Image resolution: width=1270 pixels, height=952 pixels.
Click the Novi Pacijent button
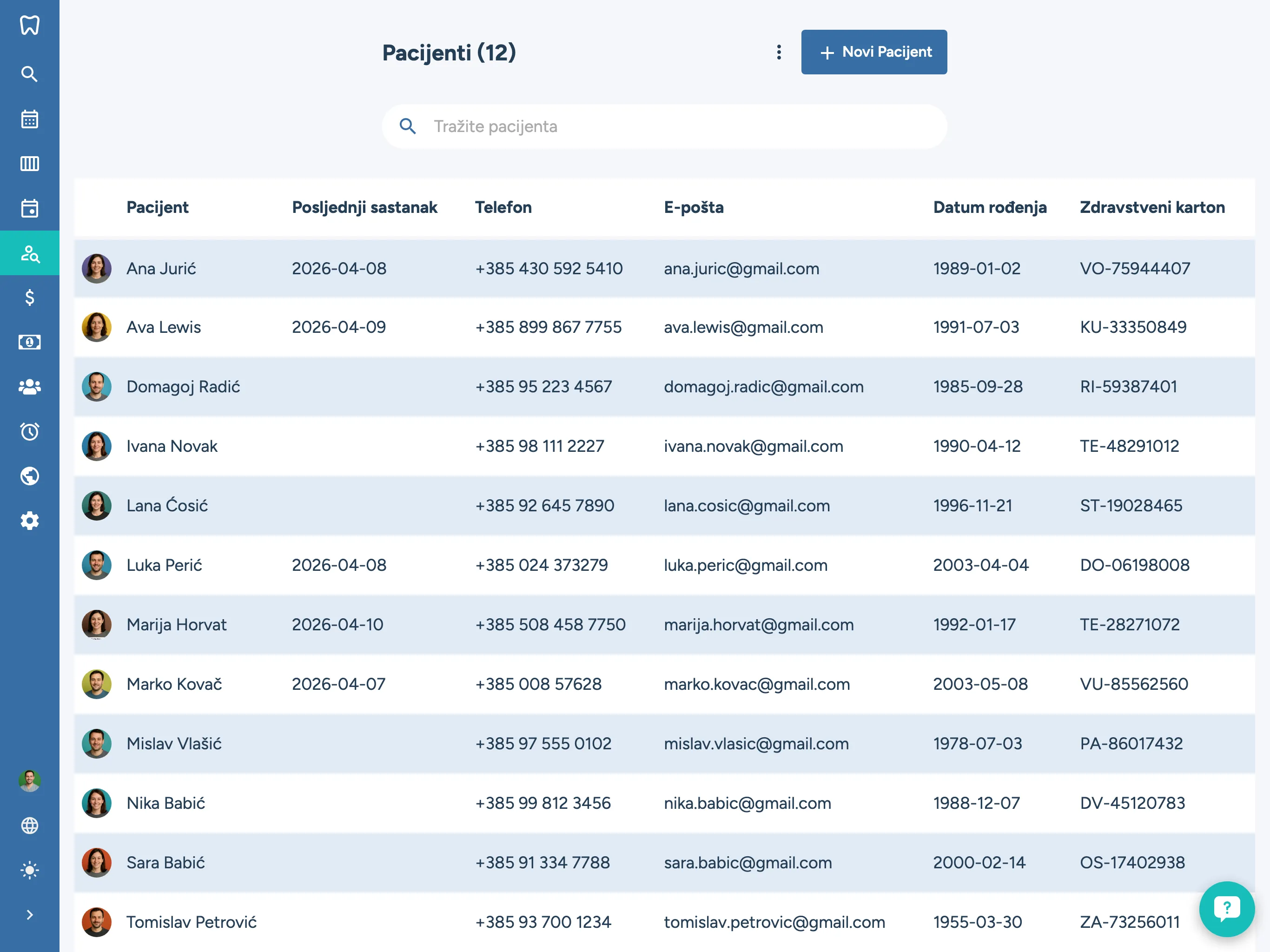point(873,52)
